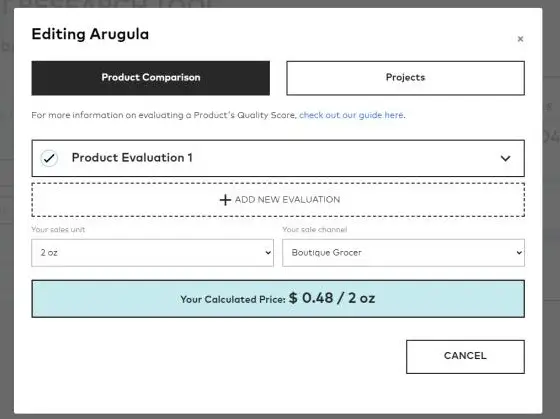560x419 pixels.
Task: Click the plus icon beside Add New Evaluation
Action: [225, 200]
